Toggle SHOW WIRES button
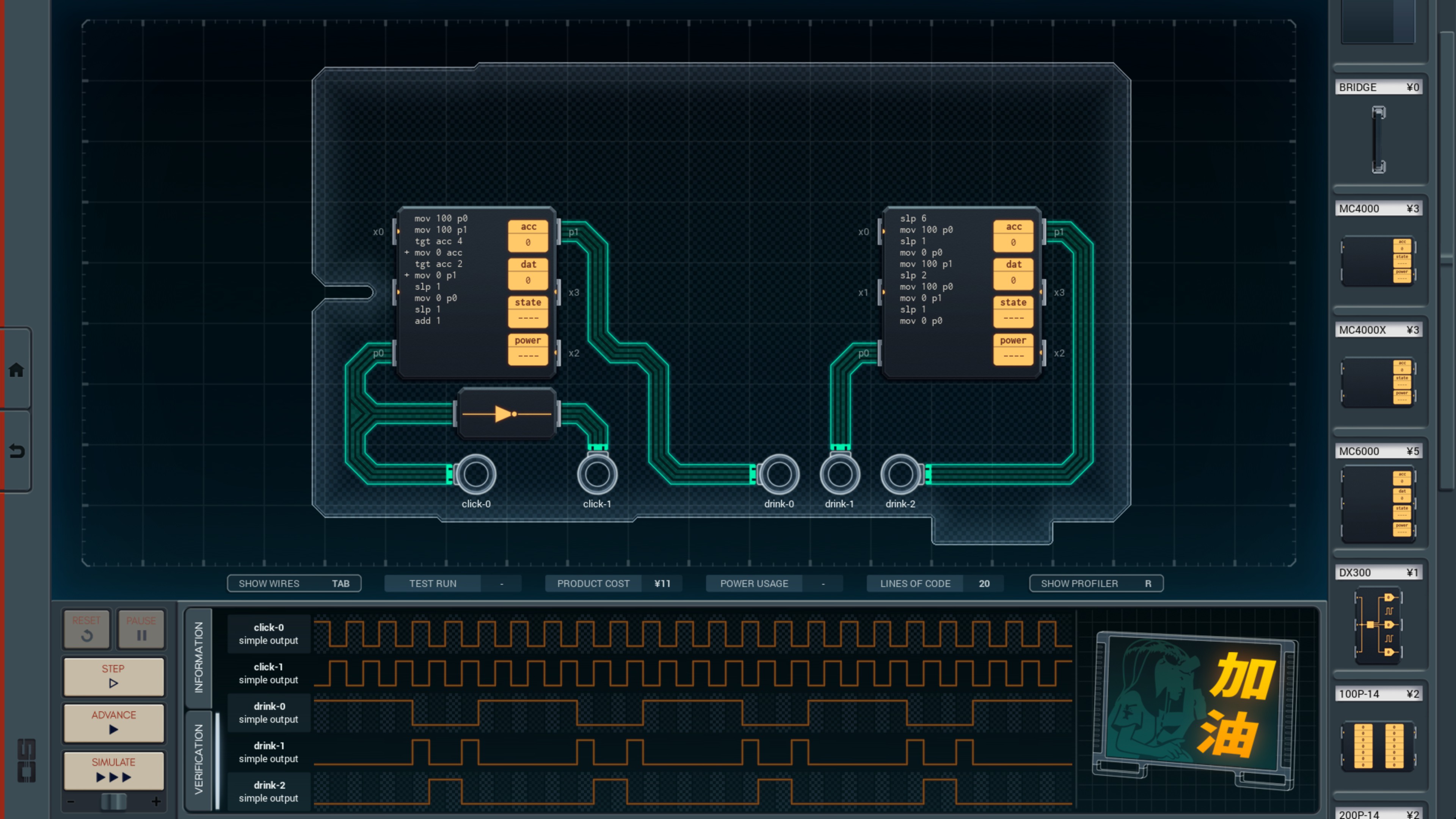1456x819 pixels. 294,583
